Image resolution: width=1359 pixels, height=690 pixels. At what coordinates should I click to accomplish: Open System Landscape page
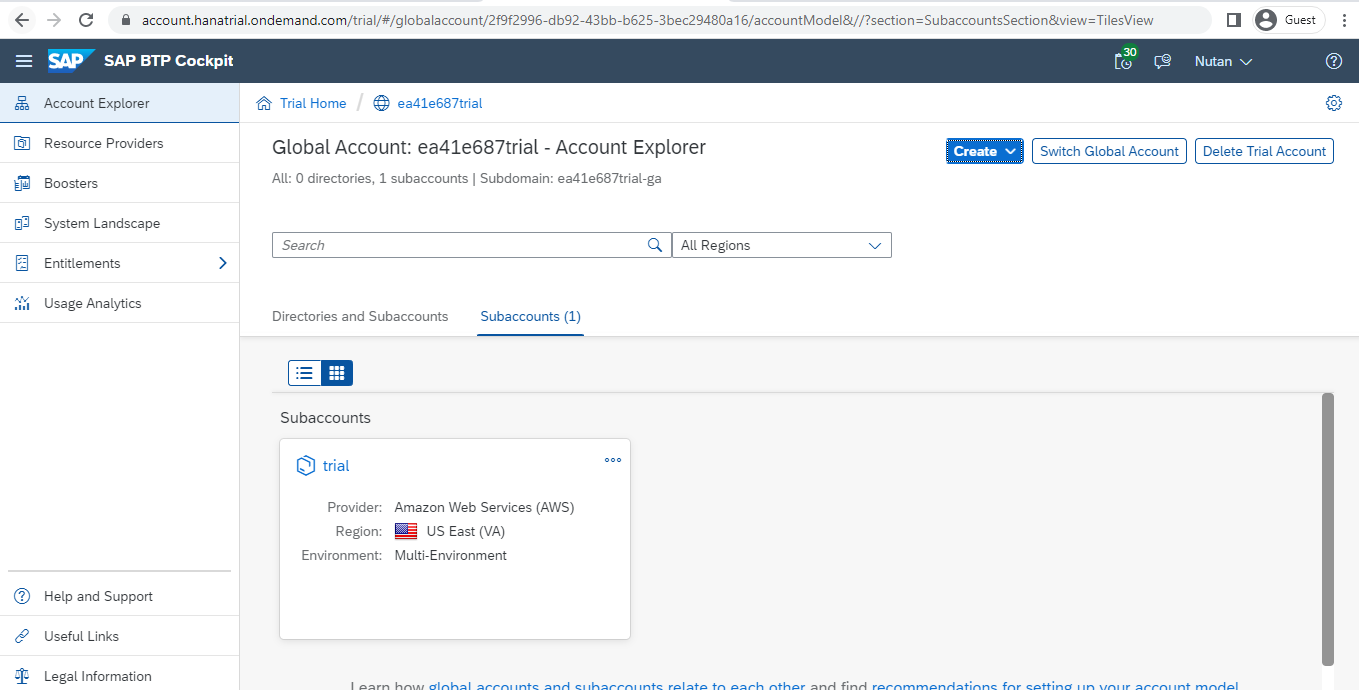tap(119, 223)
